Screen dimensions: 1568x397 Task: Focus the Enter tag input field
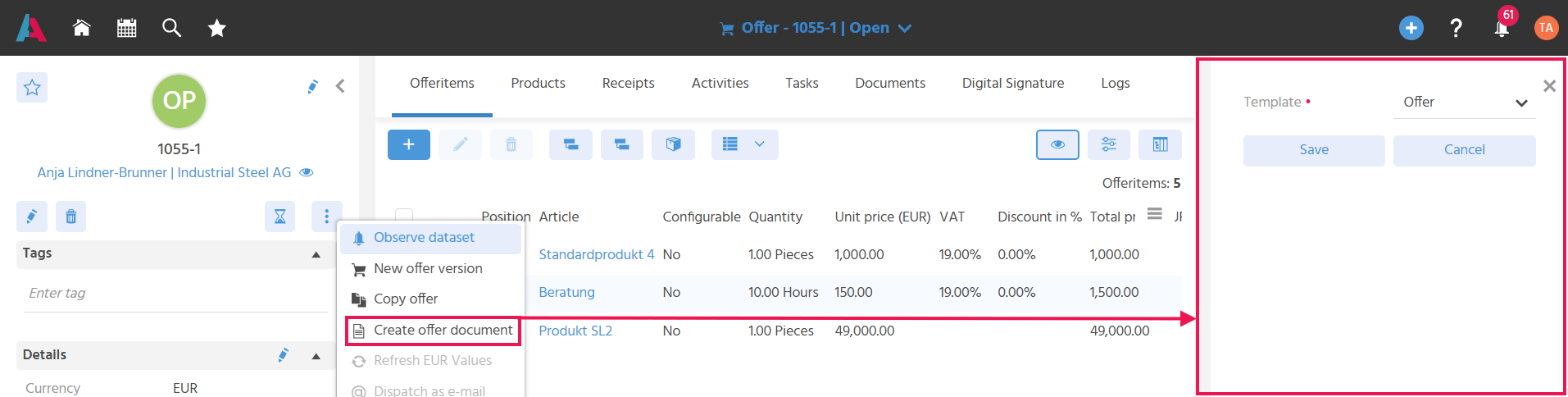coord(176,294)
